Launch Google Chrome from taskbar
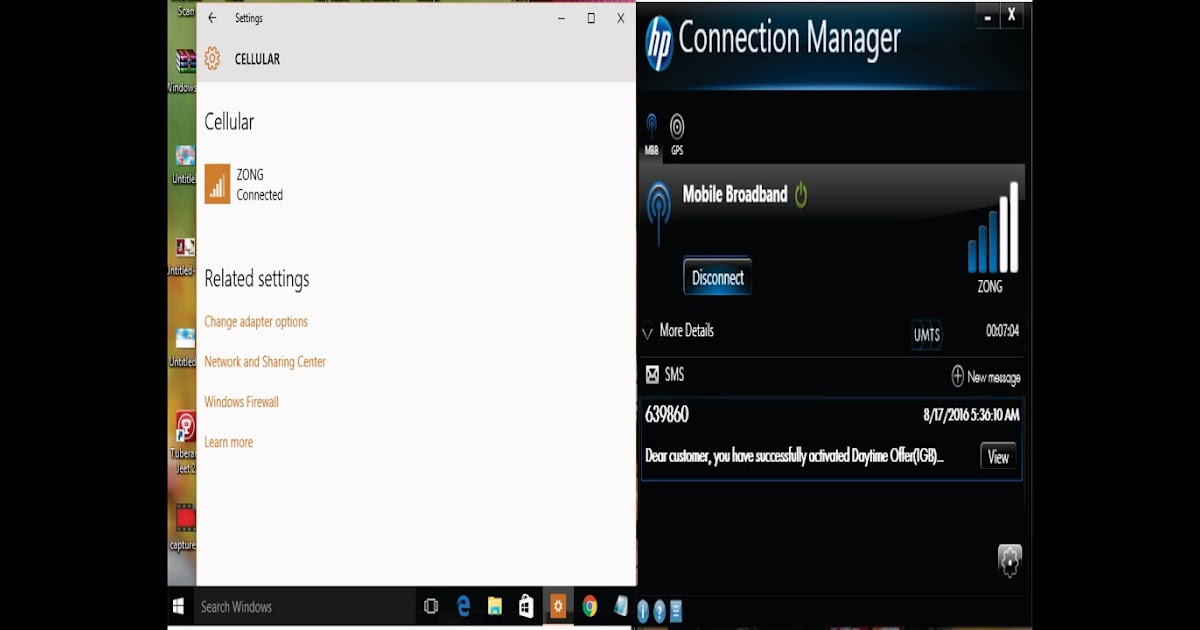This screenshot has width=1200, height=630. point(590,606)
